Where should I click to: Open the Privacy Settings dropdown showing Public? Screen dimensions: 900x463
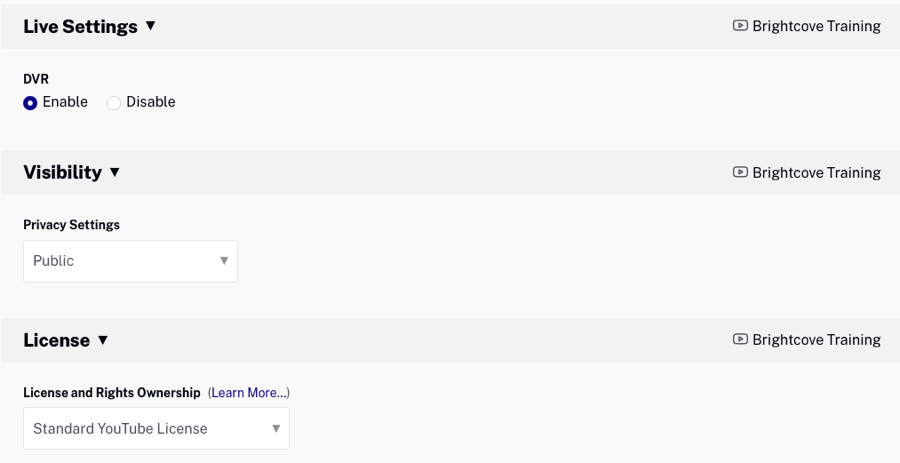(130, 261)
